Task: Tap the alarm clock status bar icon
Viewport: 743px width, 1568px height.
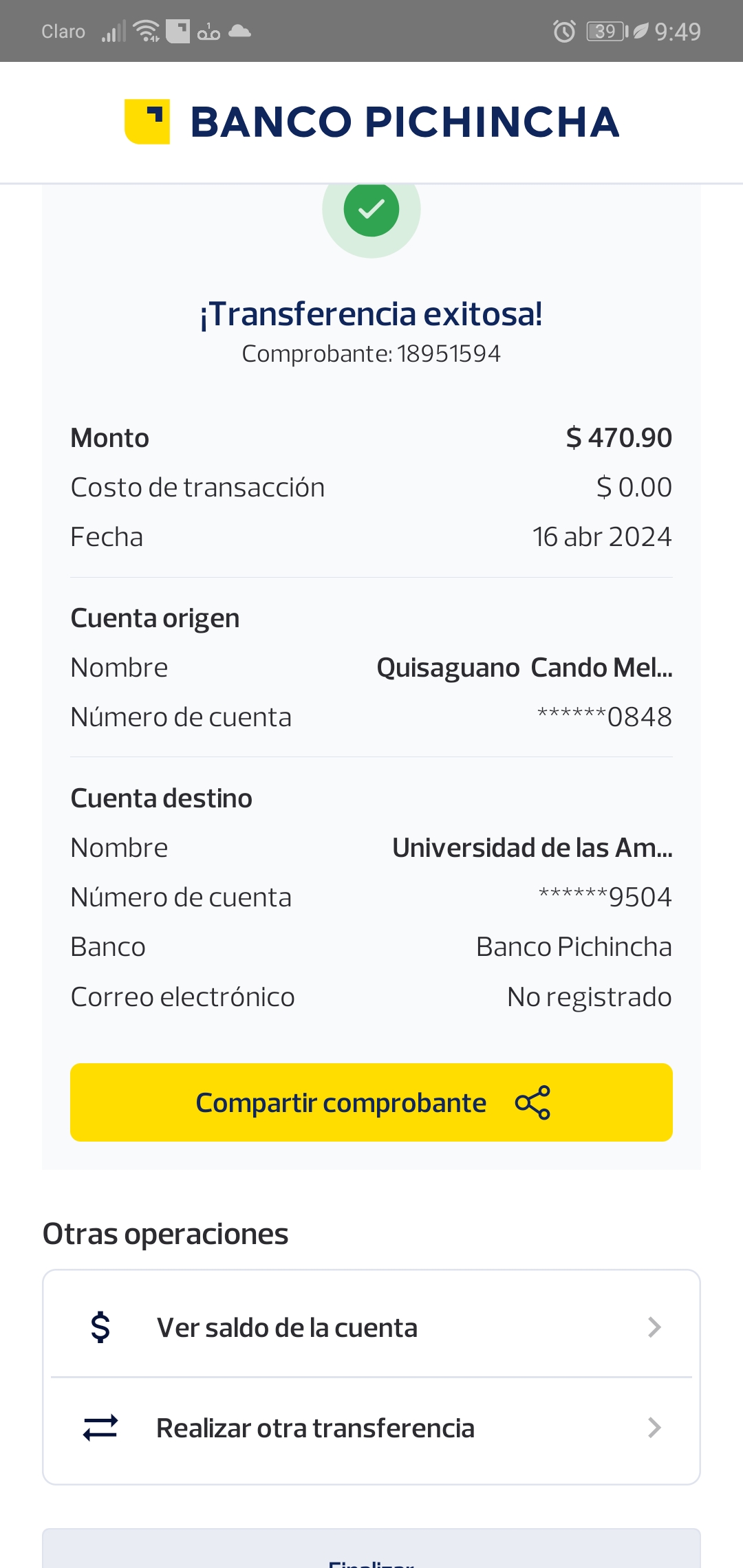Action: click(x=564, y=32)
